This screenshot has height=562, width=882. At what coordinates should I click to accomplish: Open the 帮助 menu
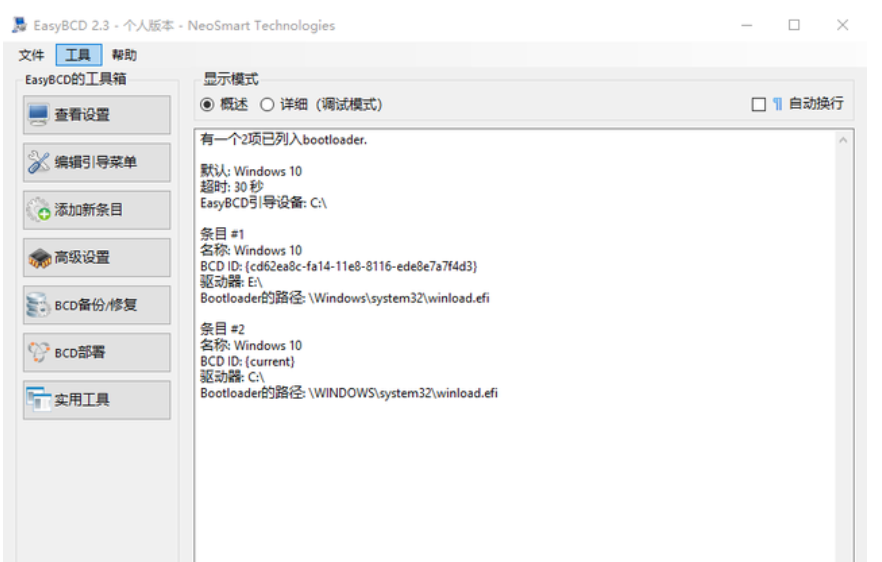pos(124,55)
